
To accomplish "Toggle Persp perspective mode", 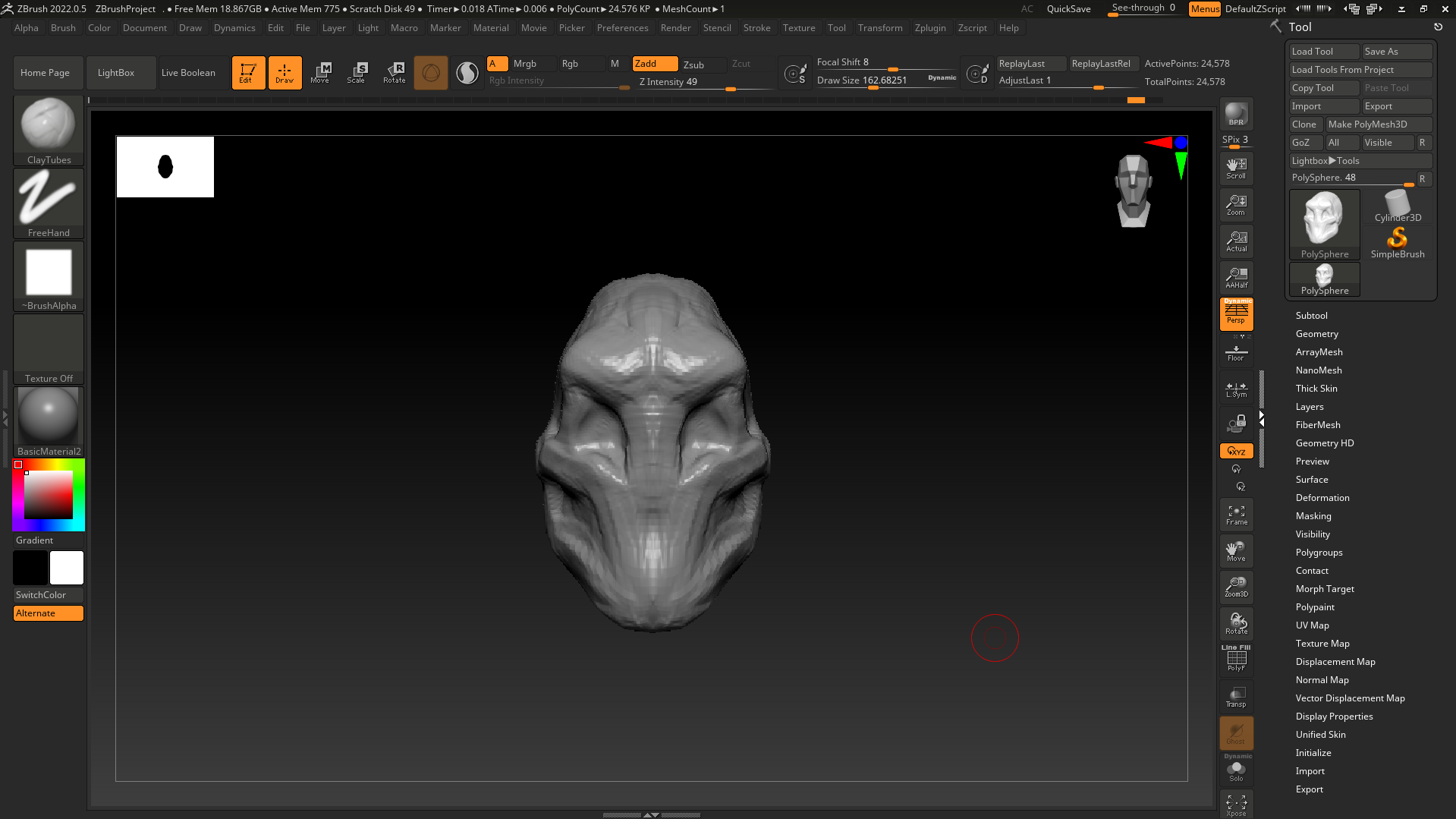I will tap(1236, 313).
